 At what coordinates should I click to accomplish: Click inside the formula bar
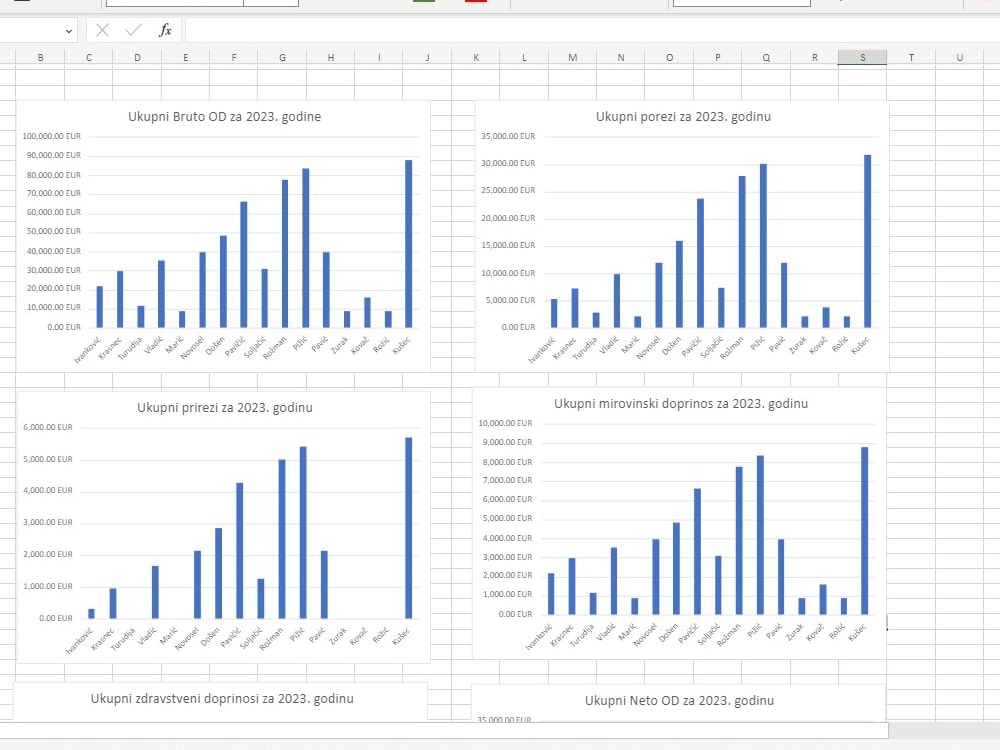(x=400, y=30)
